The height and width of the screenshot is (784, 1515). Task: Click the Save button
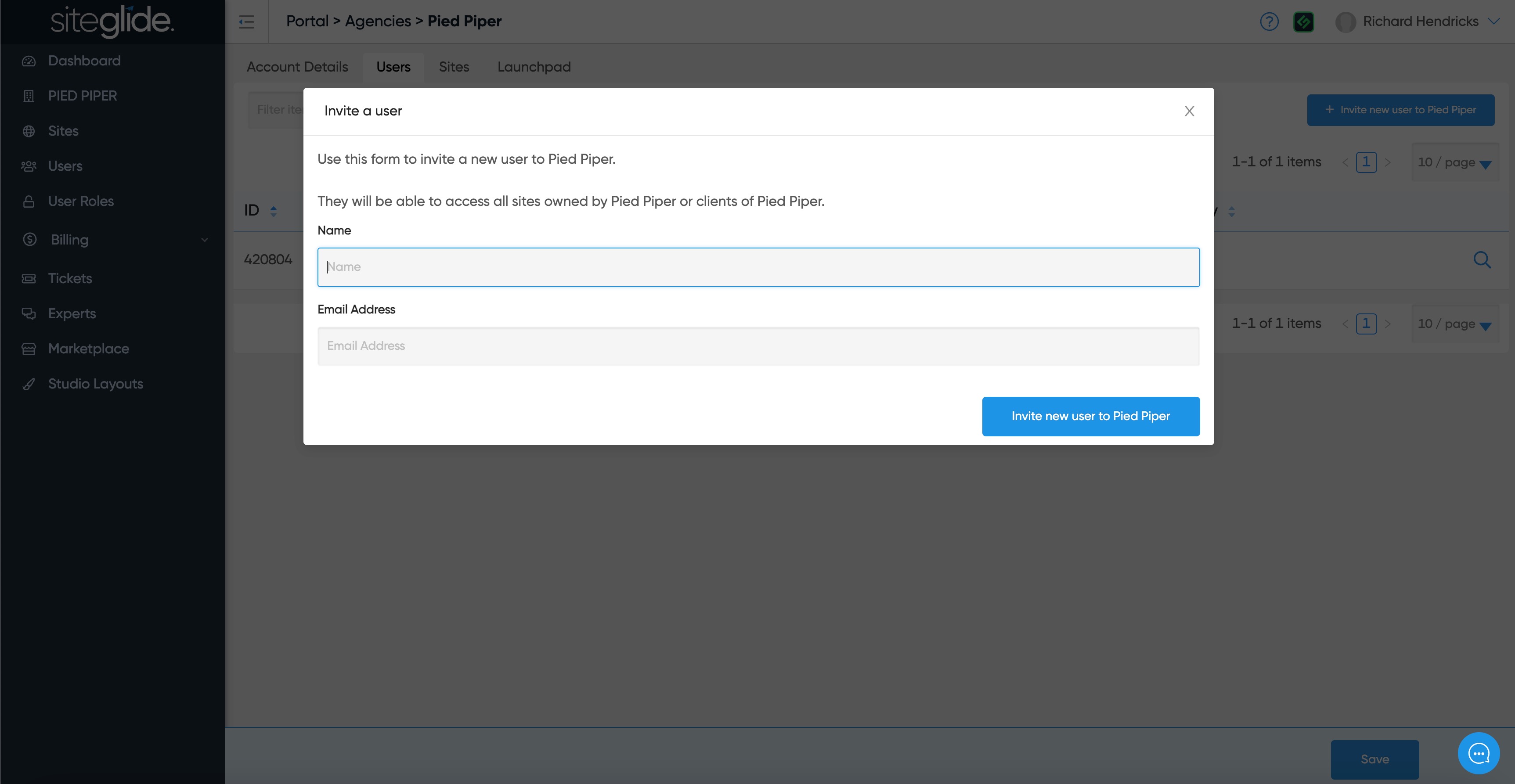point(1374,759)
